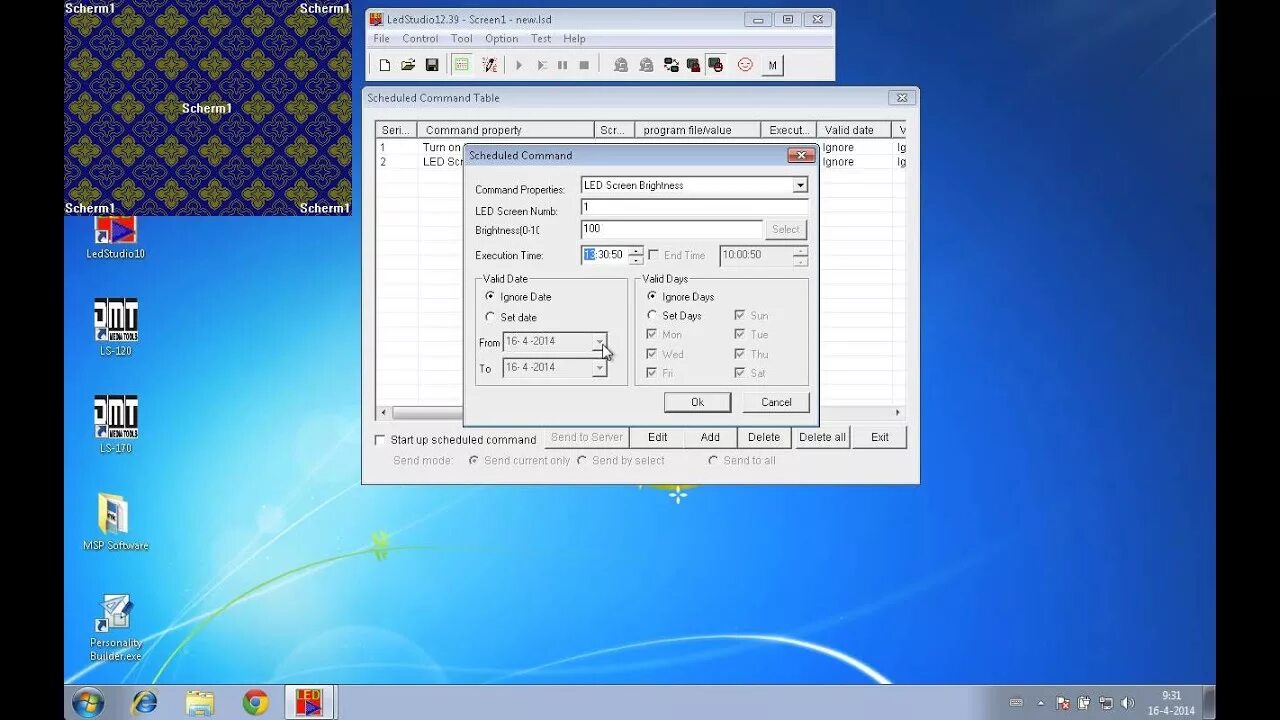Click the smiley face toolbar icon
The width and height of the screenshot is (1280, 720).
745,65
